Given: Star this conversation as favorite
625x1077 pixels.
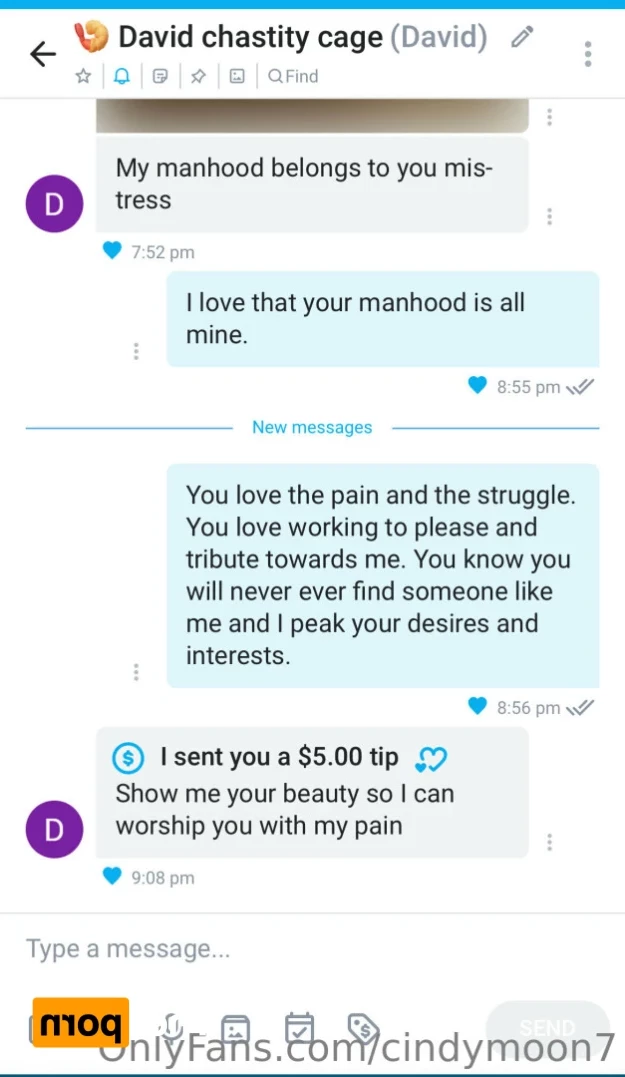Looking at the screenshot, I should 84,76.
